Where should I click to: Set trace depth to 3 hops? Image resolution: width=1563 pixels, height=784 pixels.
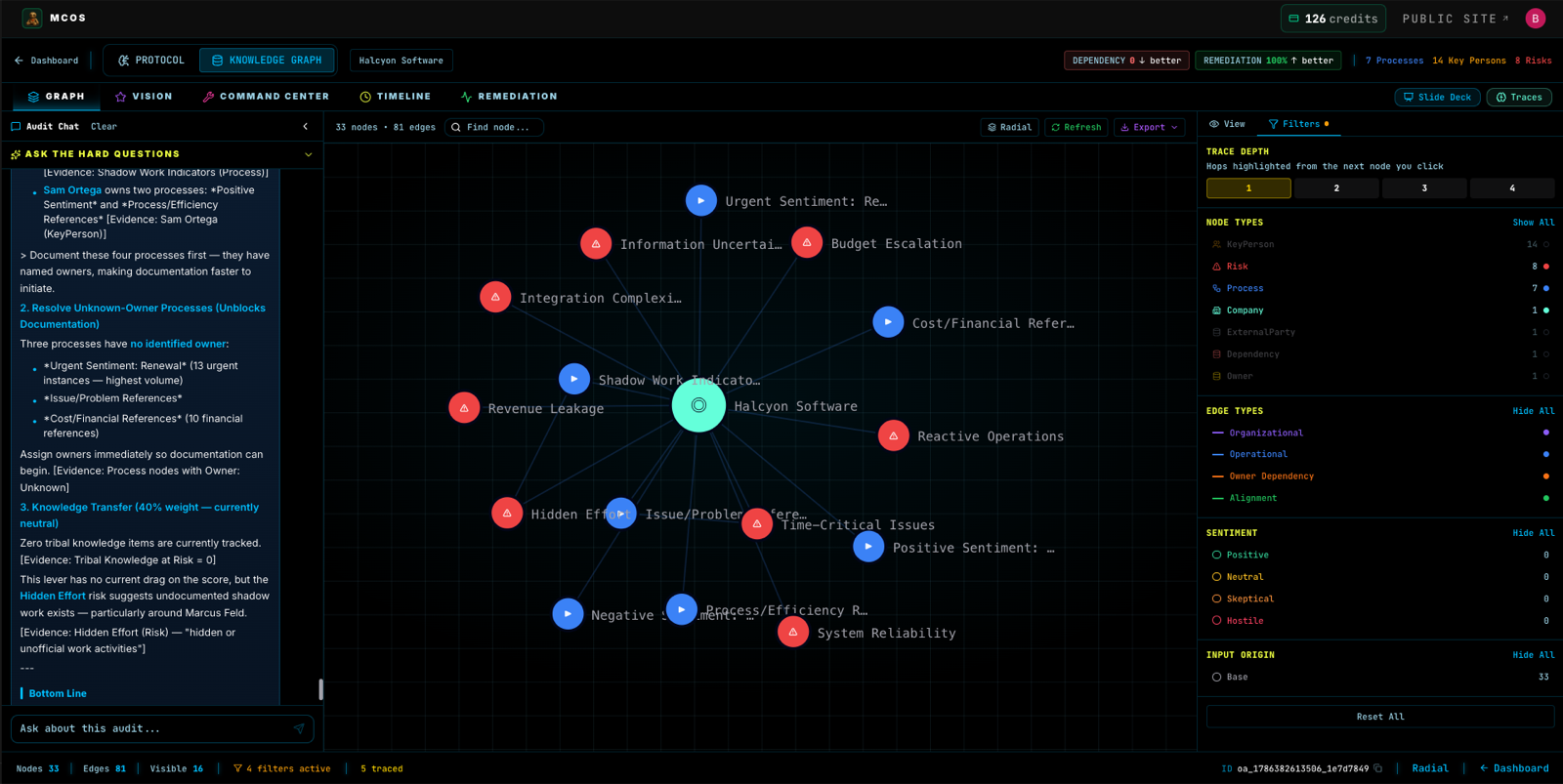[x=1424, y=188]
